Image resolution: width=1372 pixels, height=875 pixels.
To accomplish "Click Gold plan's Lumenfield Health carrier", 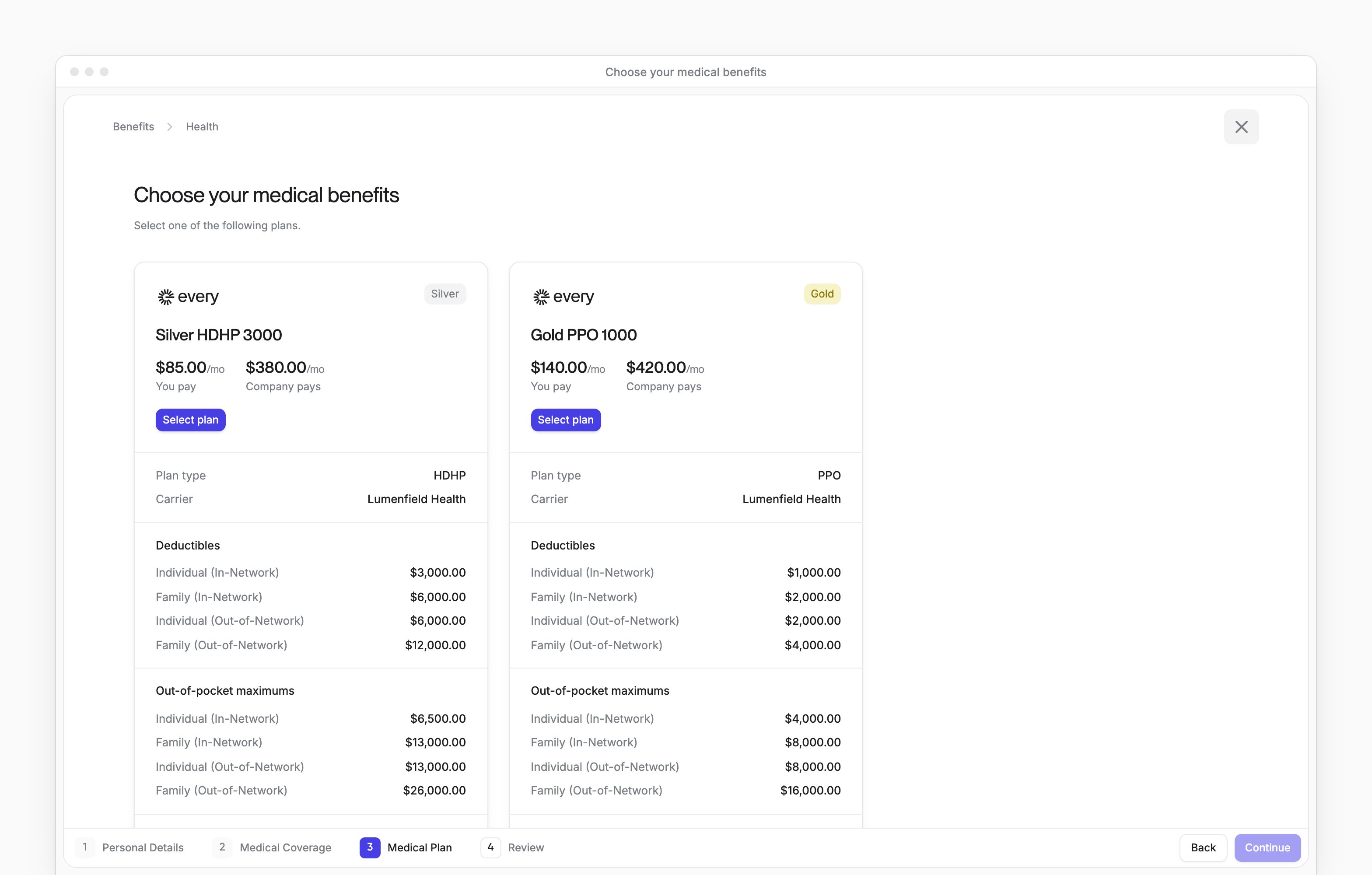I will tap(791, 499).
